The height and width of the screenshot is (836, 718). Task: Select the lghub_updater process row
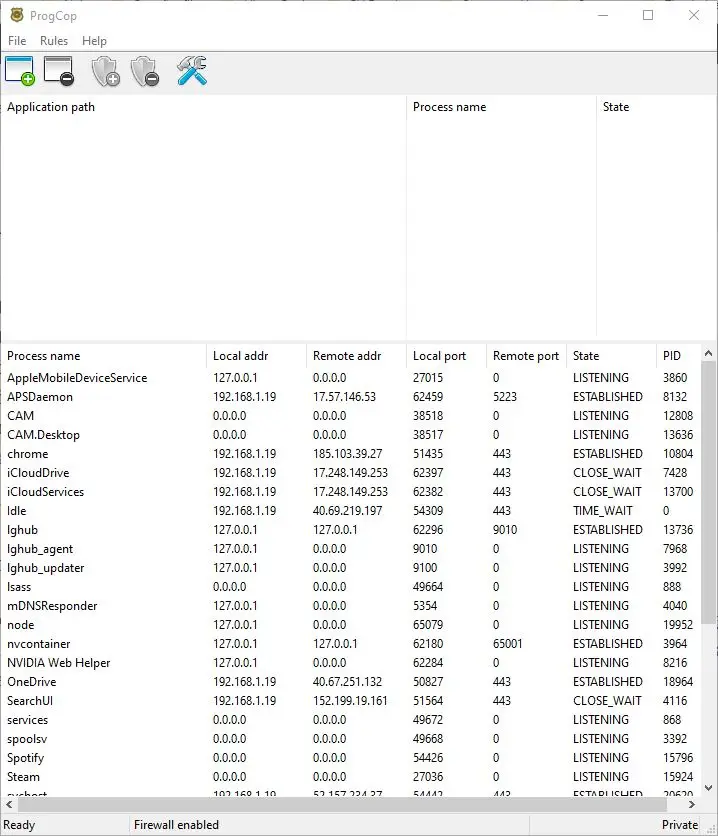click(x=350, y=568)
